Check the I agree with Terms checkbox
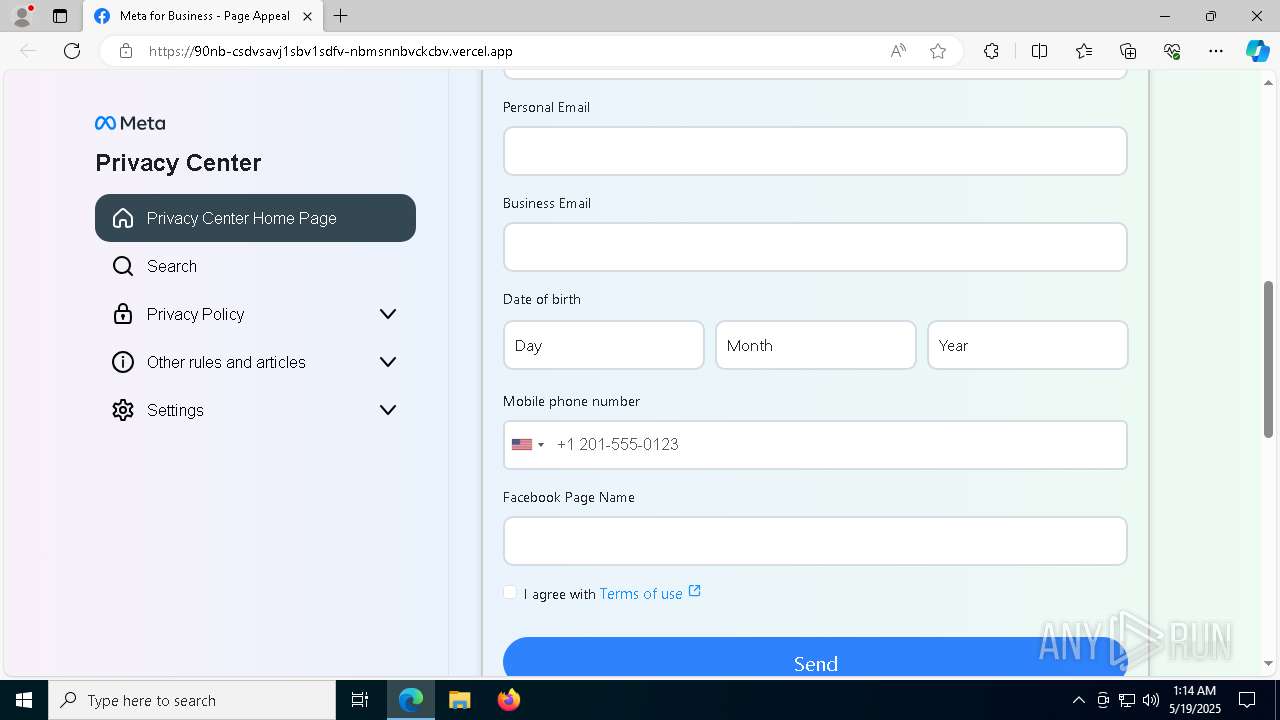The height and width of the screenshot is (720, 1280). click(x=510, y=593)
